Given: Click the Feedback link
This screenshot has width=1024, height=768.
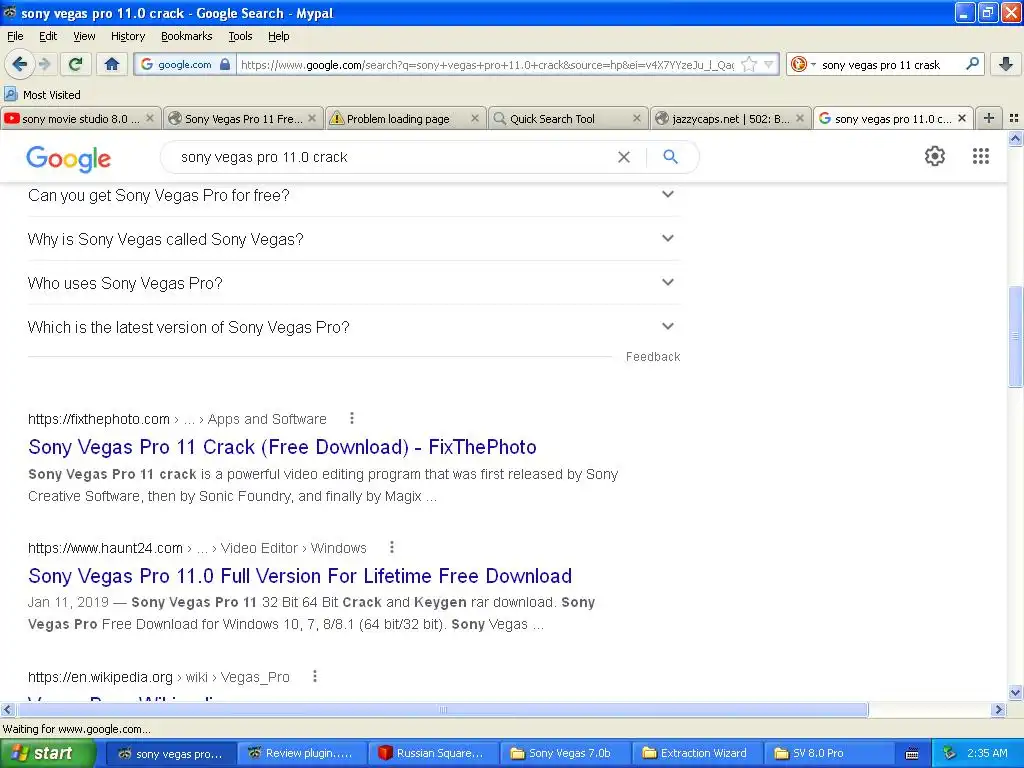Looking at the screenshot, I should point(653,357).
